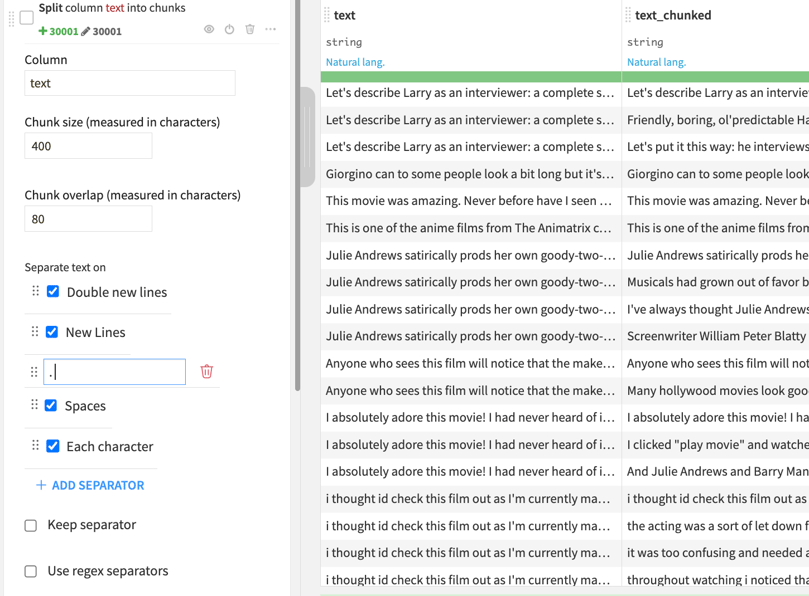Uncheck the Double new lines separator

pos(53,292)
